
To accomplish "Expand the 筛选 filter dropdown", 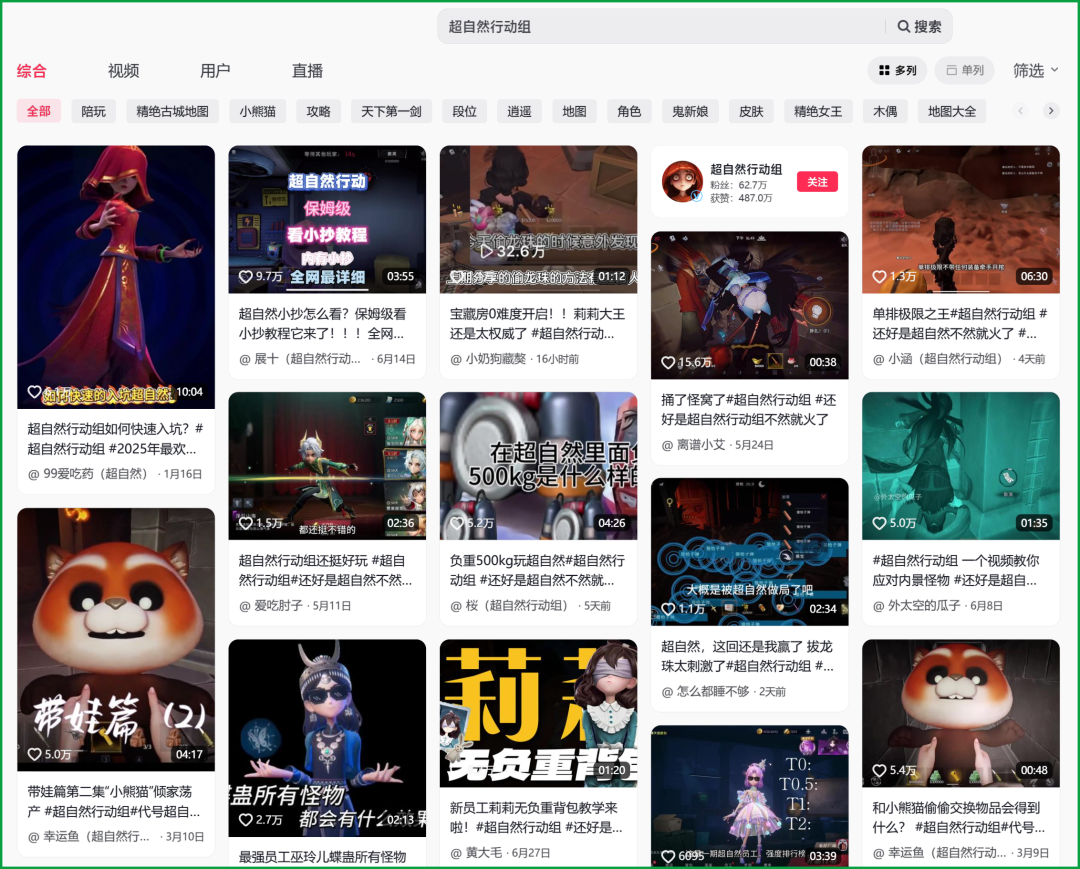I will click(1035, 70).
